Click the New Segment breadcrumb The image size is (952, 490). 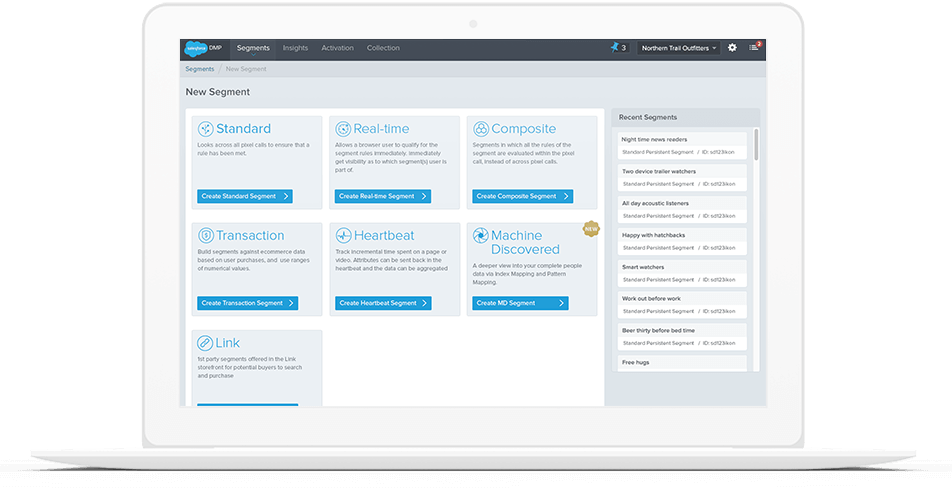pos(246,69)
